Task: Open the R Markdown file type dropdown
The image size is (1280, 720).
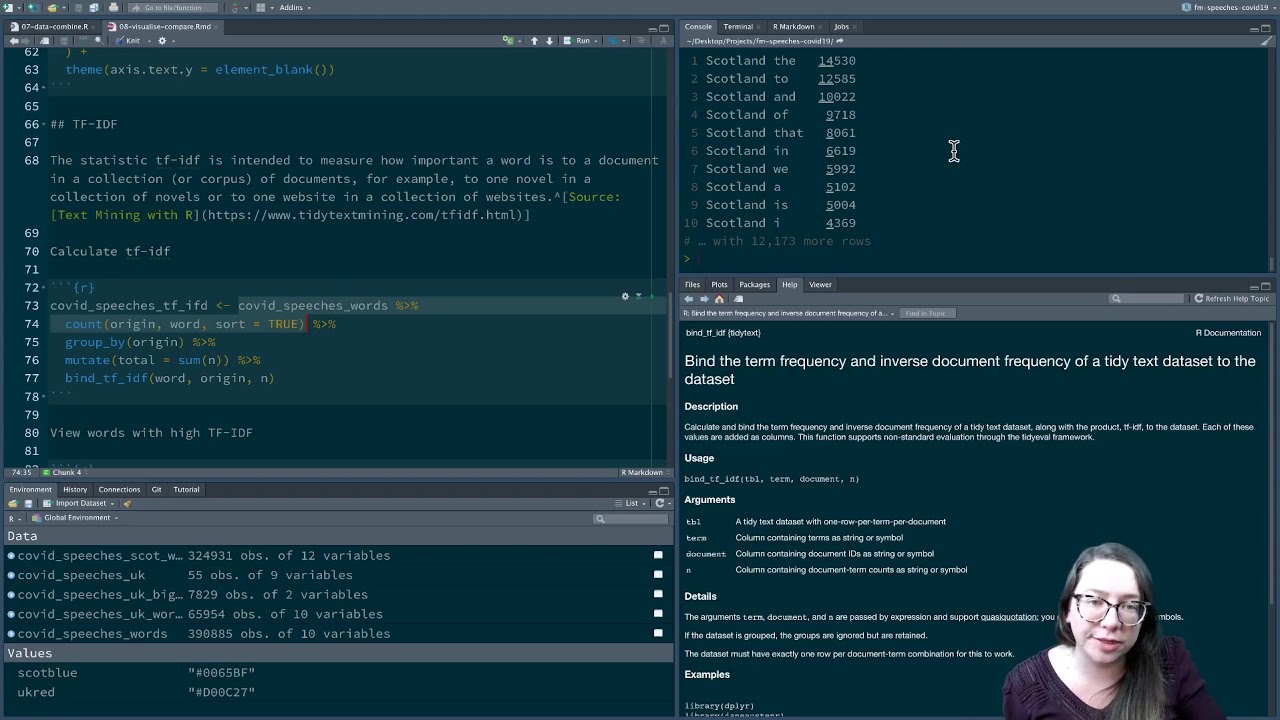Action: pyautogui.click(x=645, y=472)
